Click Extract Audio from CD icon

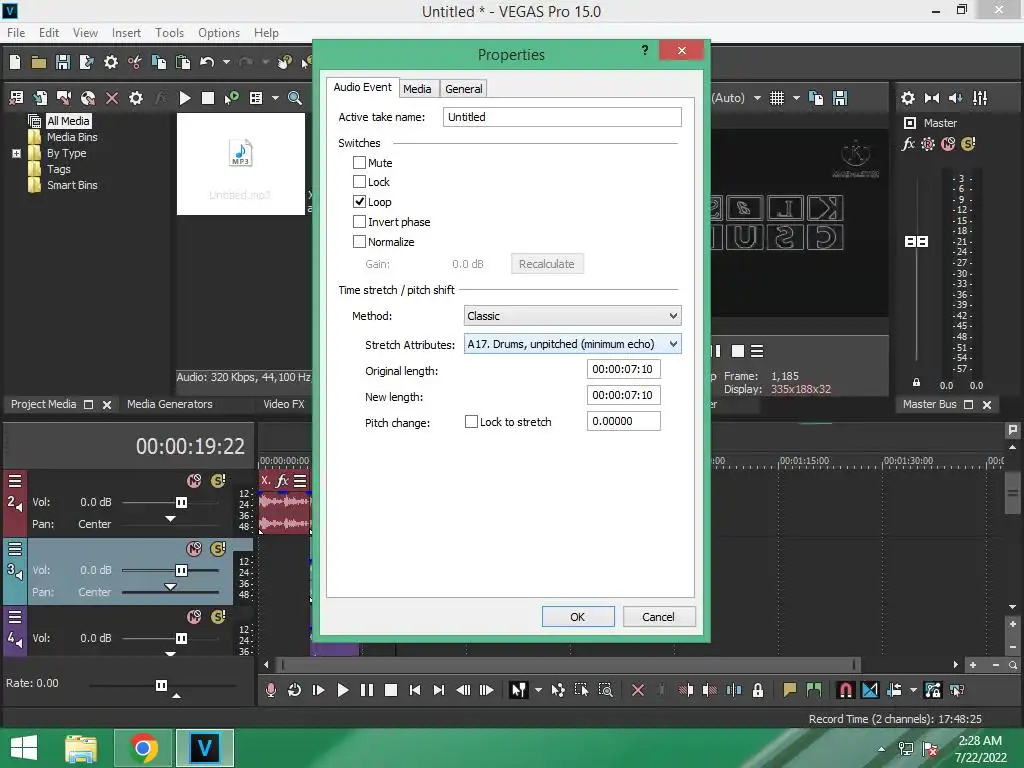88,98
